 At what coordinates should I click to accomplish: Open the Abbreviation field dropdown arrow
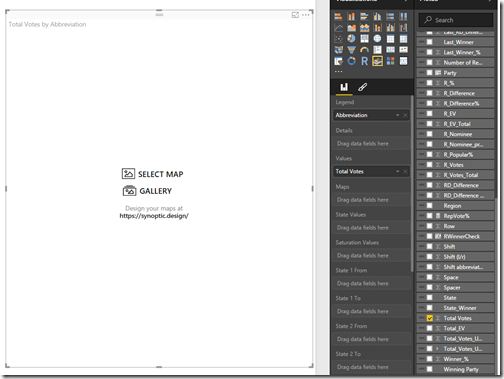(x=398, y=115)
